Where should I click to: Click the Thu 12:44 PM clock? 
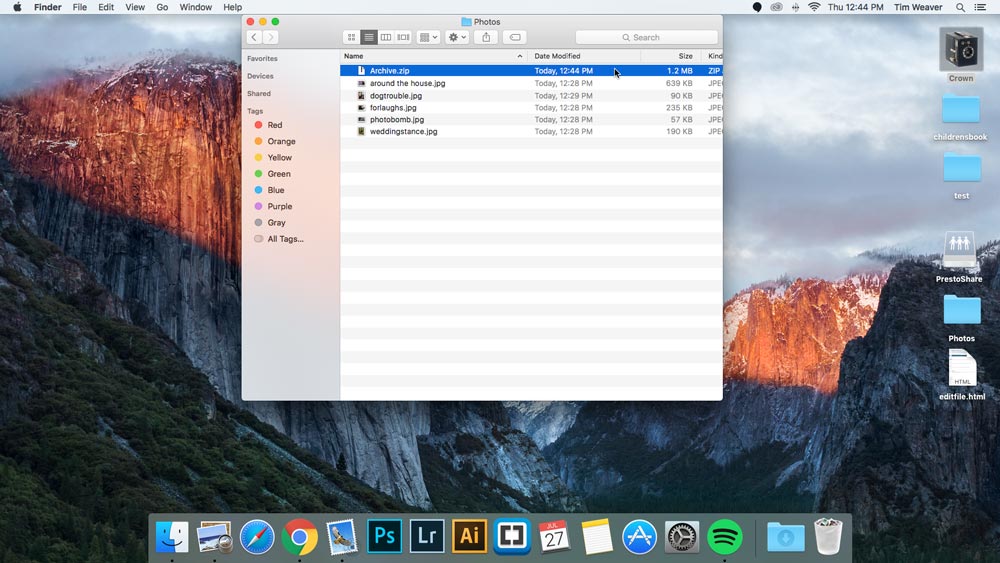click(855, 7)
